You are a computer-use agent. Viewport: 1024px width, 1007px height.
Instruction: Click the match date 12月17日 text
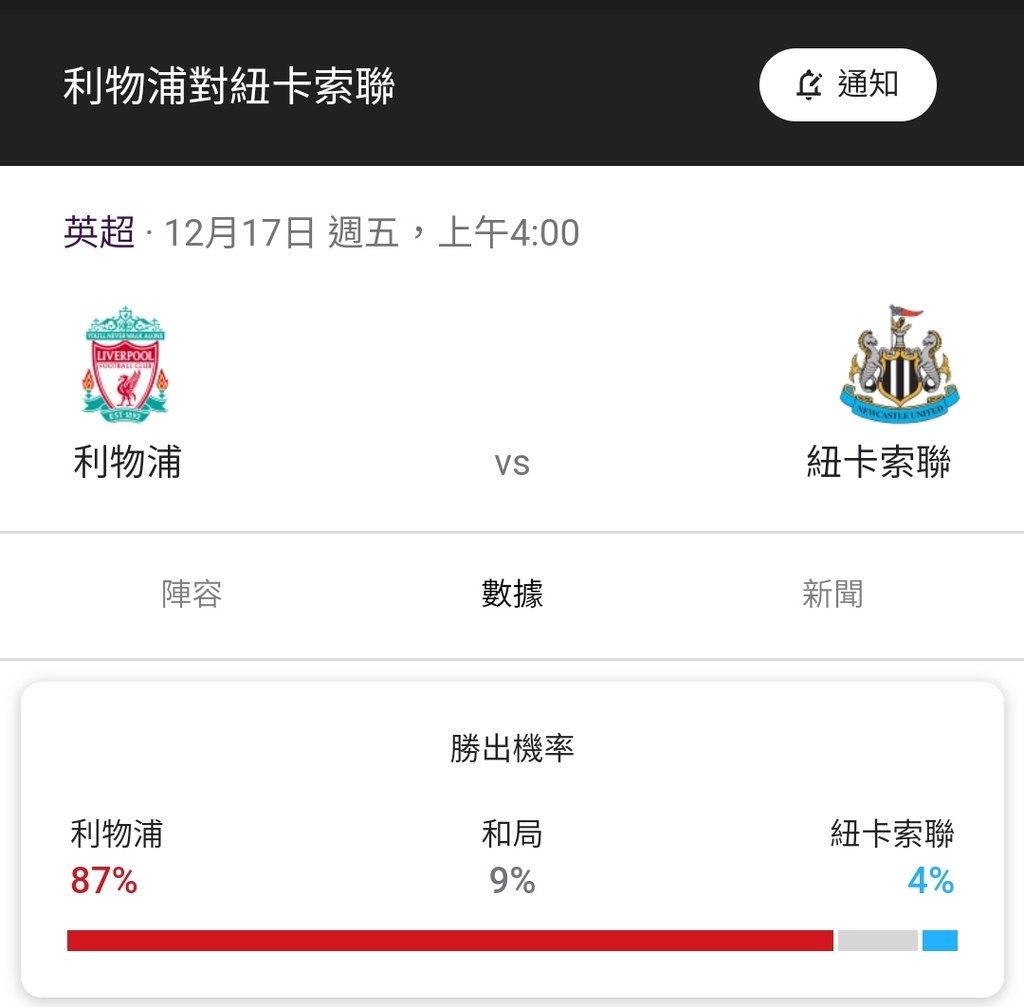(239, 232)
